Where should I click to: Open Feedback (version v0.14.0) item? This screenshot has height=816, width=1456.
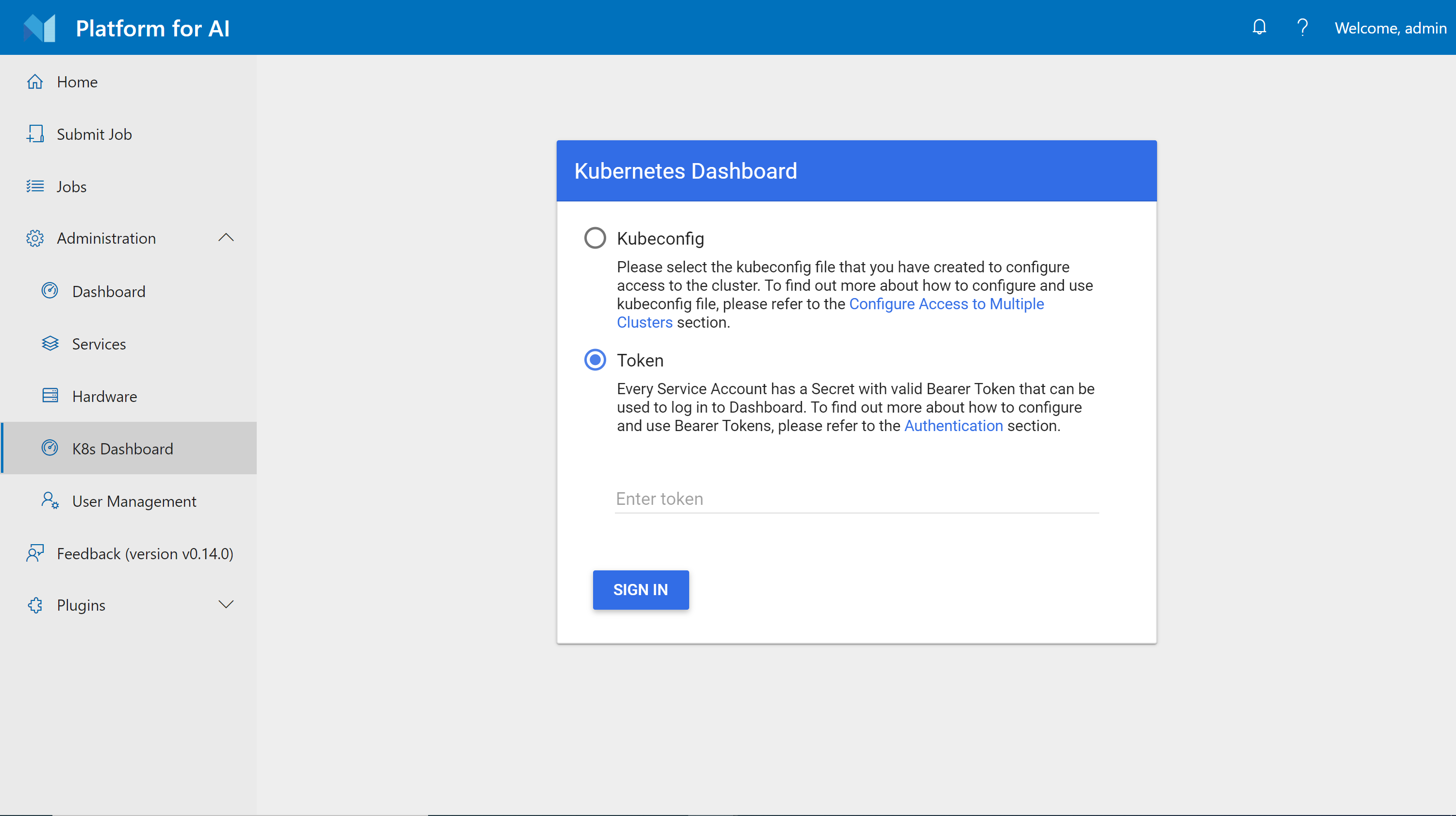145,553
